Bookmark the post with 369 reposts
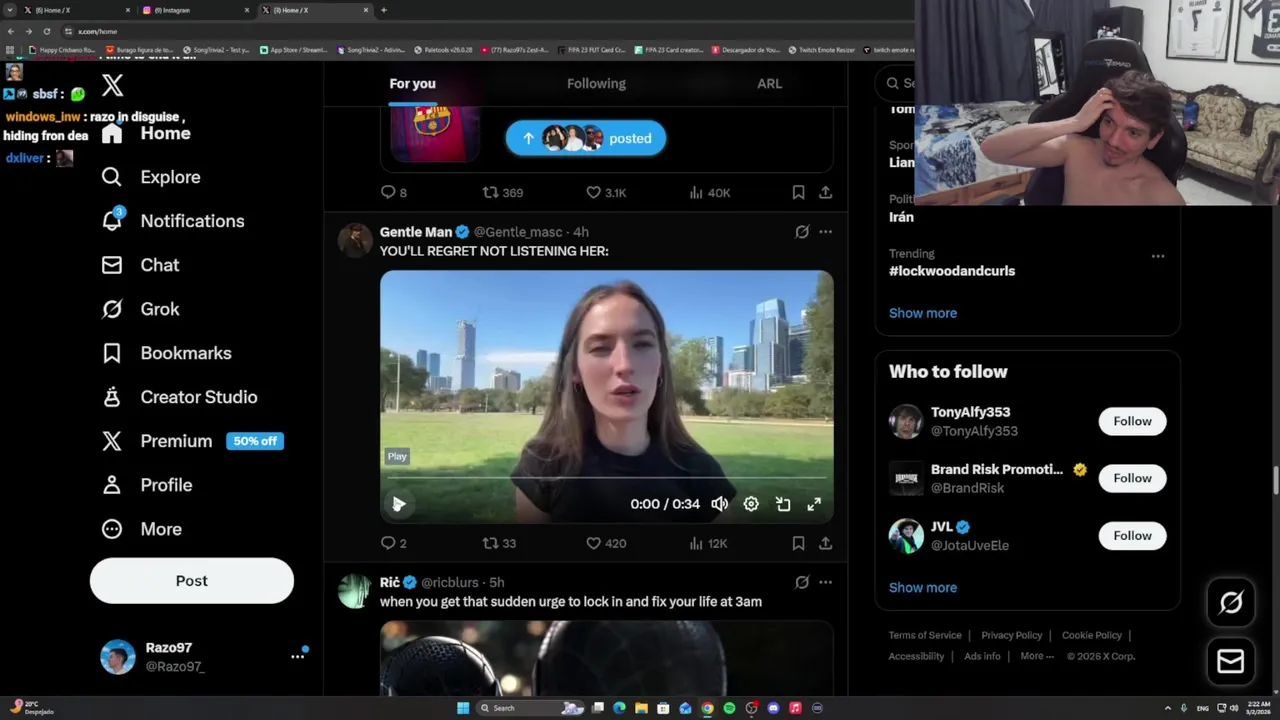Screen dimensions: 1280x720 coord(798,192)
